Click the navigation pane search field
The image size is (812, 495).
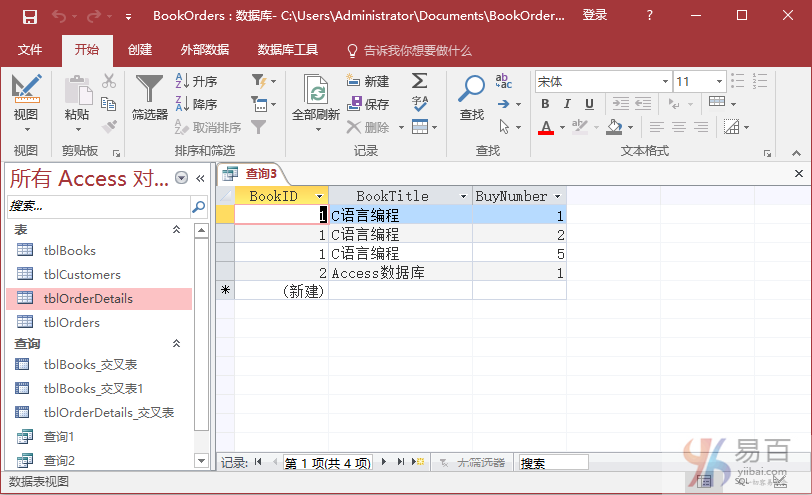[97, 205]
